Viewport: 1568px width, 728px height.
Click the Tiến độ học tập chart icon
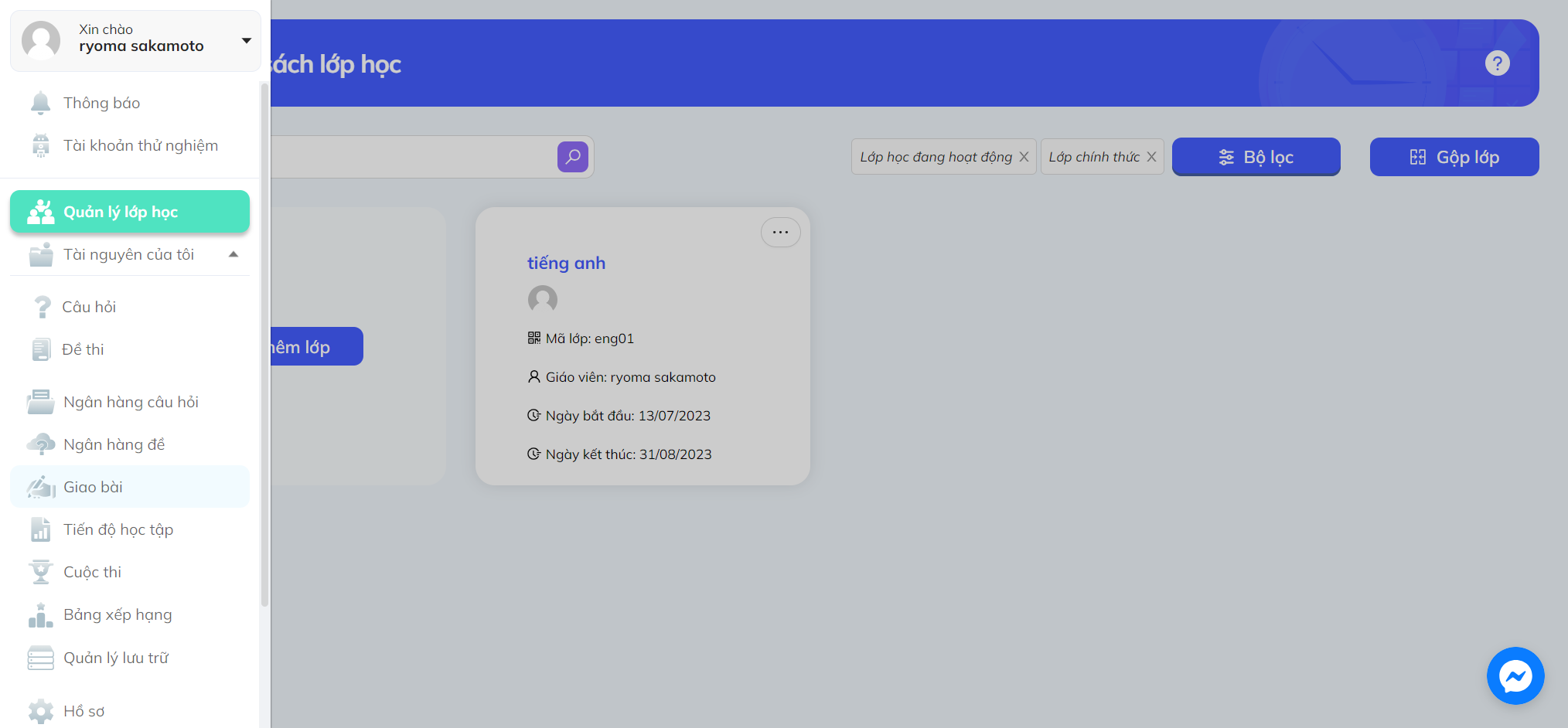click(x=40, y=529)
